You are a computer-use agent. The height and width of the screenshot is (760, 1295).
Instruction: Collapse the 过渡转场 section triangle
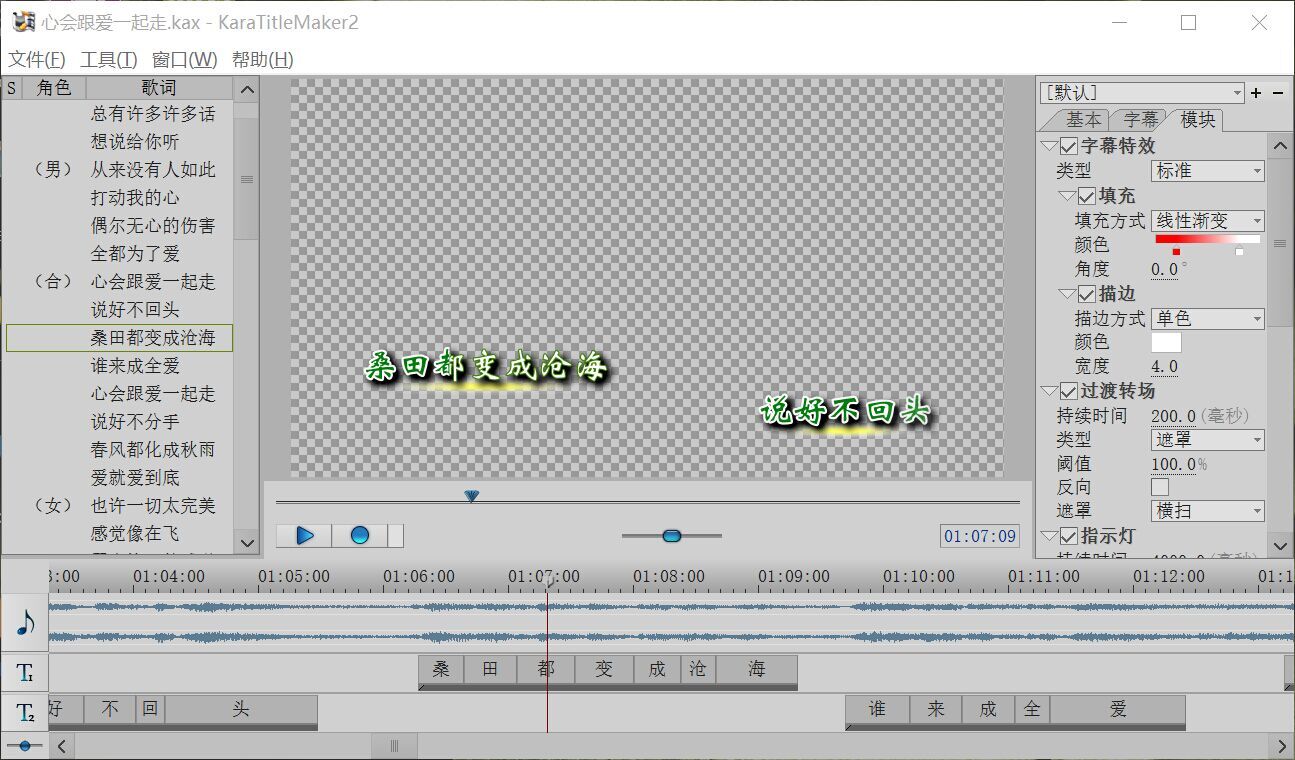tap(1049, 391)
